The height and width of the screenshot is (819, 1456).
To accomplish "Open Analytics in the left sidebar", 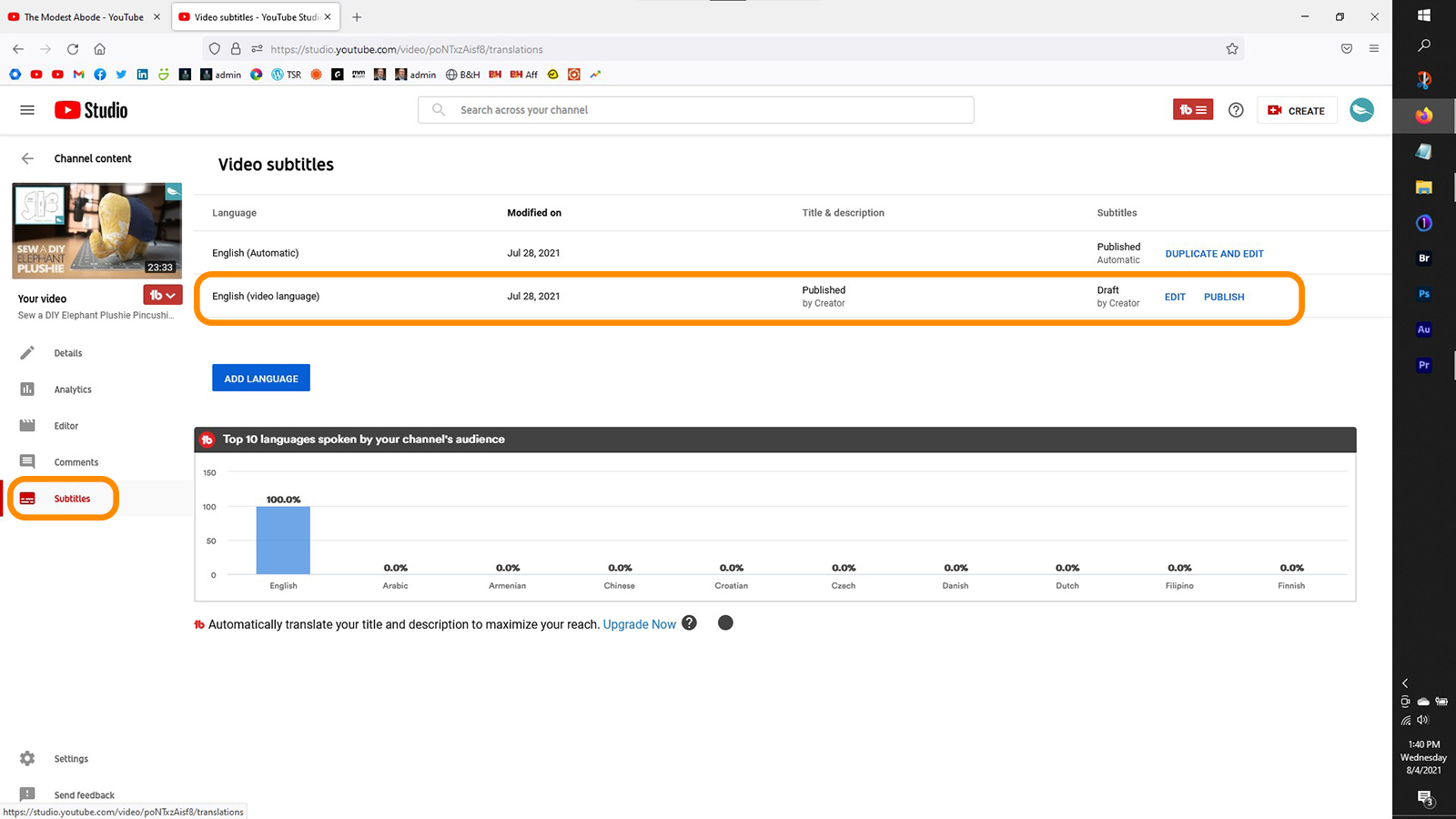I will (x=72, y=389).
